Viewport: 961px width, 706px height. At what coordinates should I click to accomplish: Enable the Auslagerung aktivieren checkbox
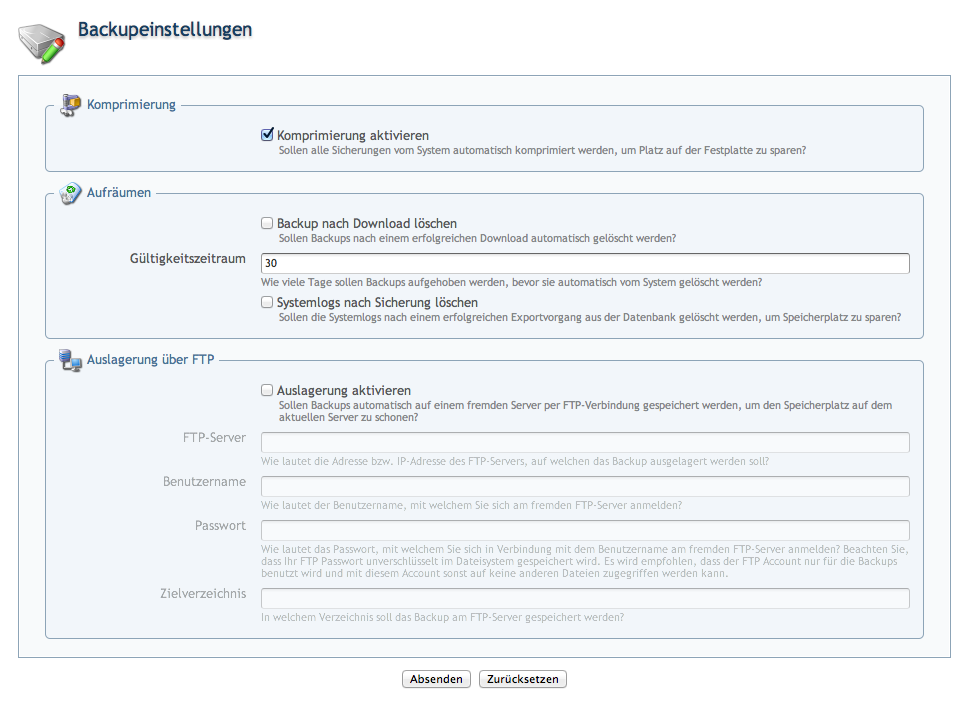coord(267,390)
